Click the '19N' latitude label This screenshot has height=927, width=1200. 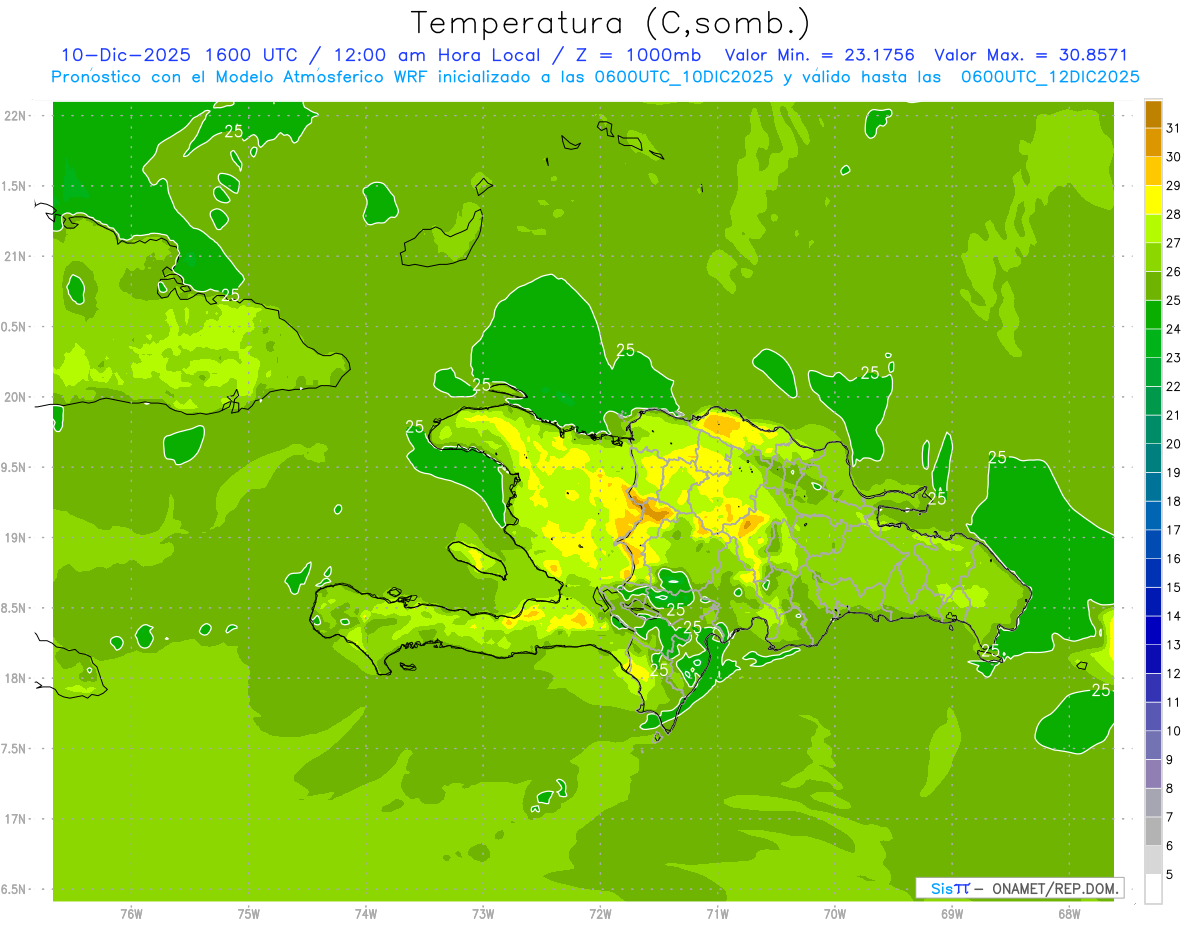click(14, 538)
